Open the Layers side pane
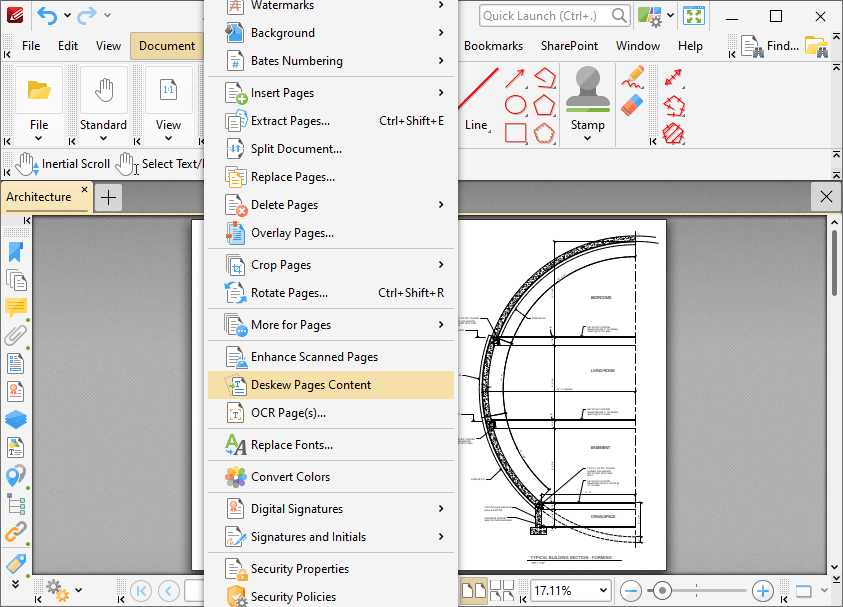 click(16, 419)
